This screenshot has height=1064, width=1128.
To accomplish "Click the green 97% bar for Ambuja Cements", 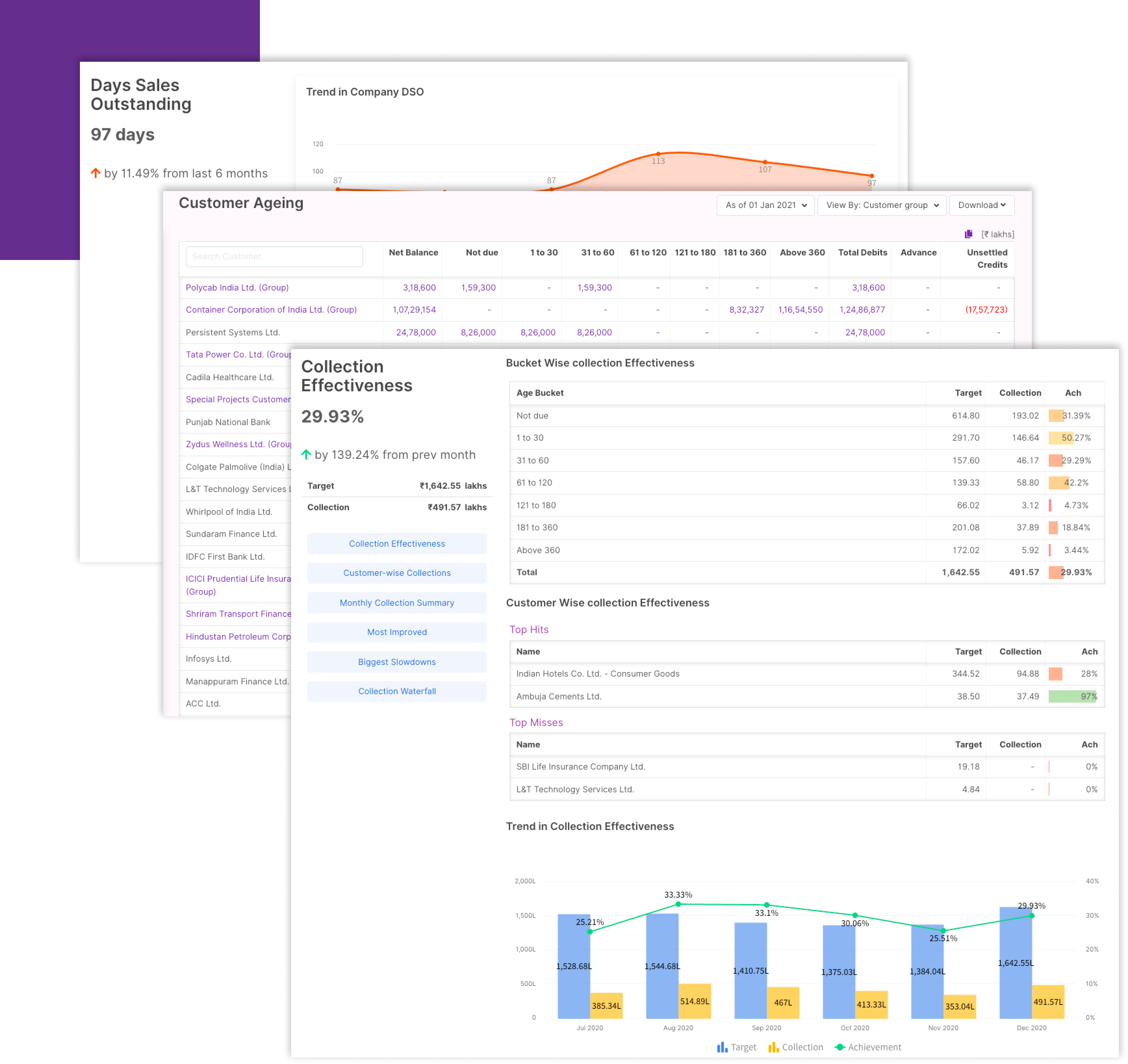I will (x=1072, y=696).
